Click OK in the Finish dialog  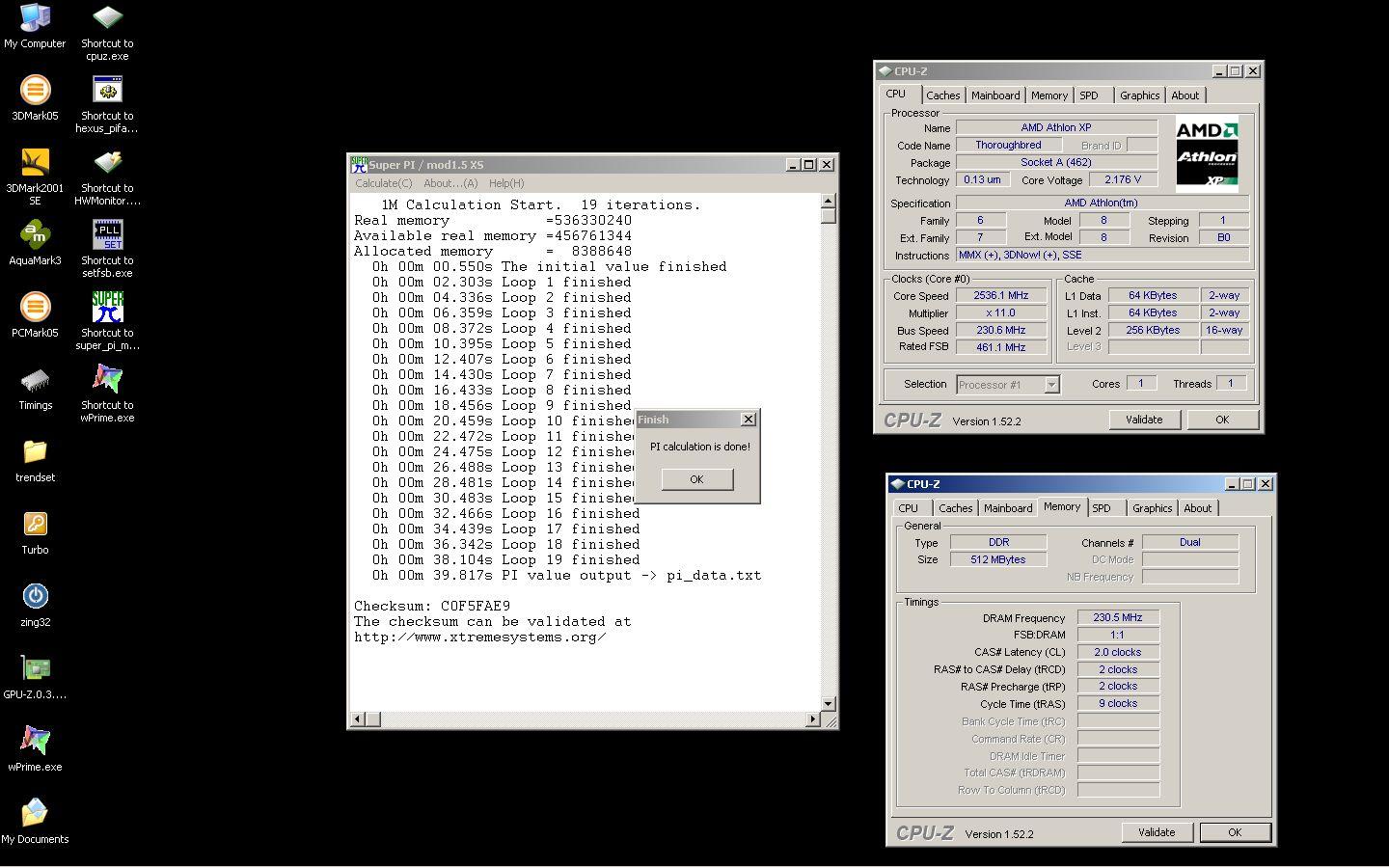697,479
